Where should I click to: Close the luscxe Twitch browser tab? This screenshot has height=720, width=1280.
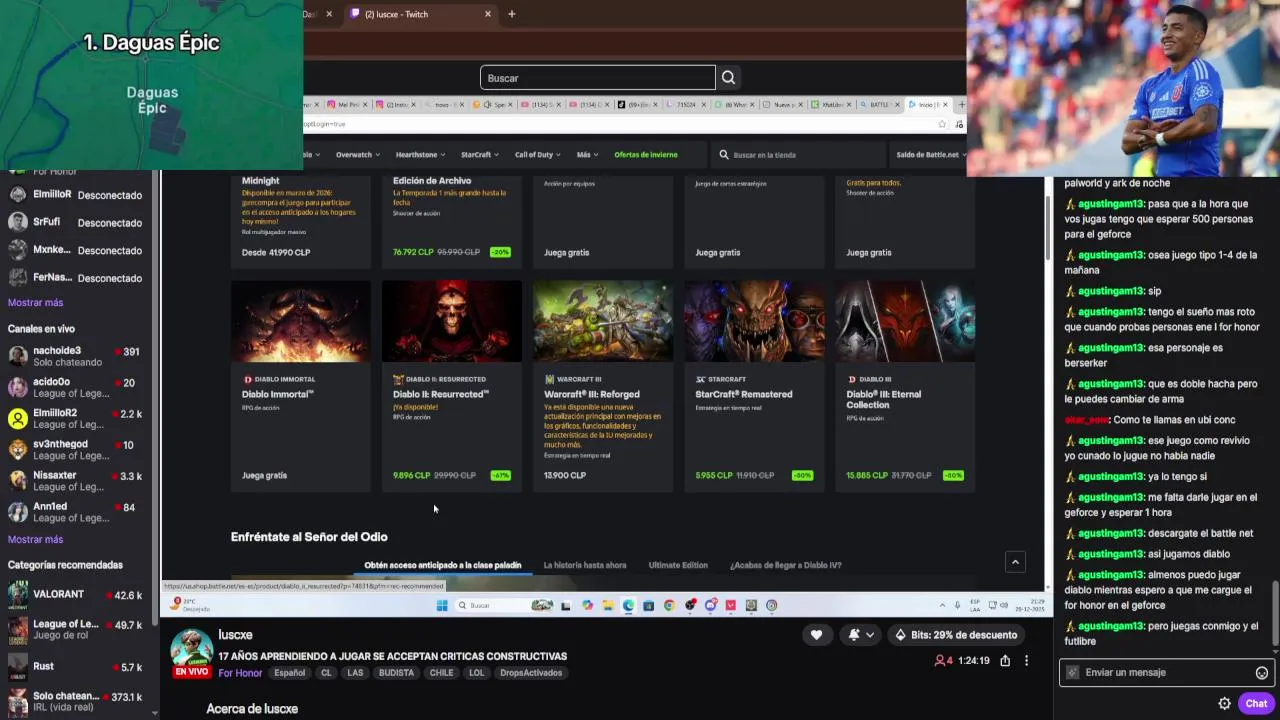click(x=488, y=14)
